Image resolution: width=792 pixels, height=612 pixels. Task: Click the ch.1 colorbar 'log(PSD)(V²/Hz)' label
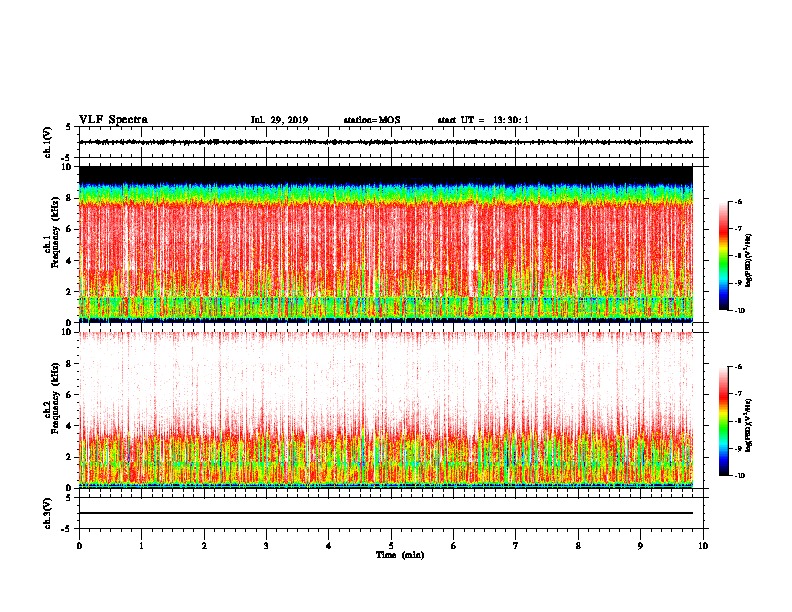point(749,259)
